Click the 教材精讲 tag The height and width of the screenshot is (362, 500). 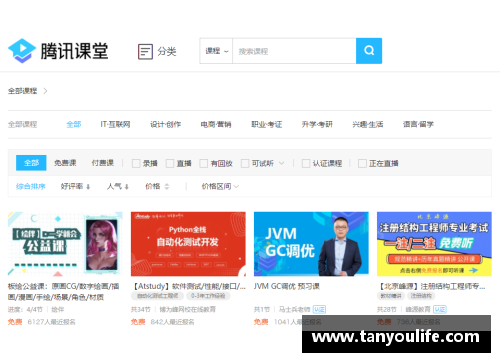point(391,296)
